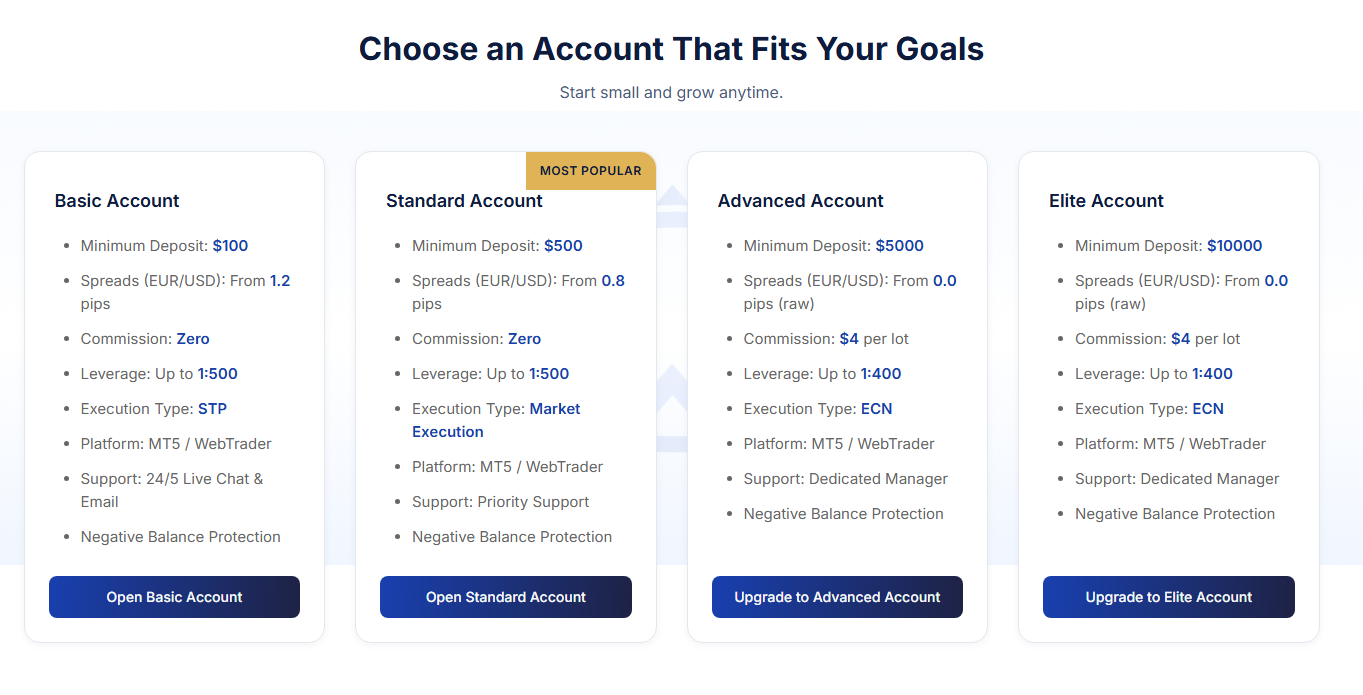
Task: Select the Standard Account card heading
Action: coord(464,201)
